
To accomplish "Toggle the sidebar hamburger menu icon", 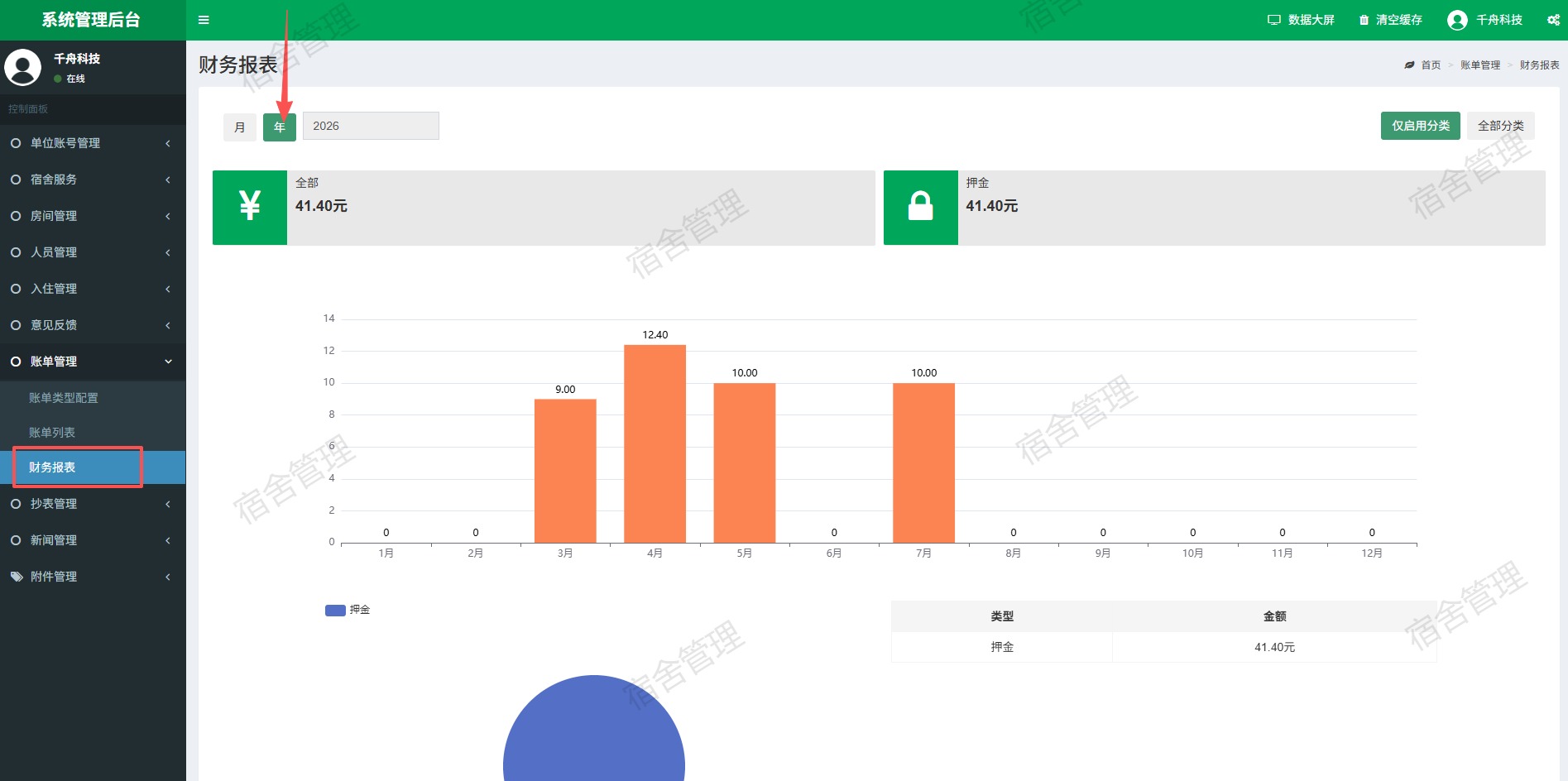I will tap(204, 20).
